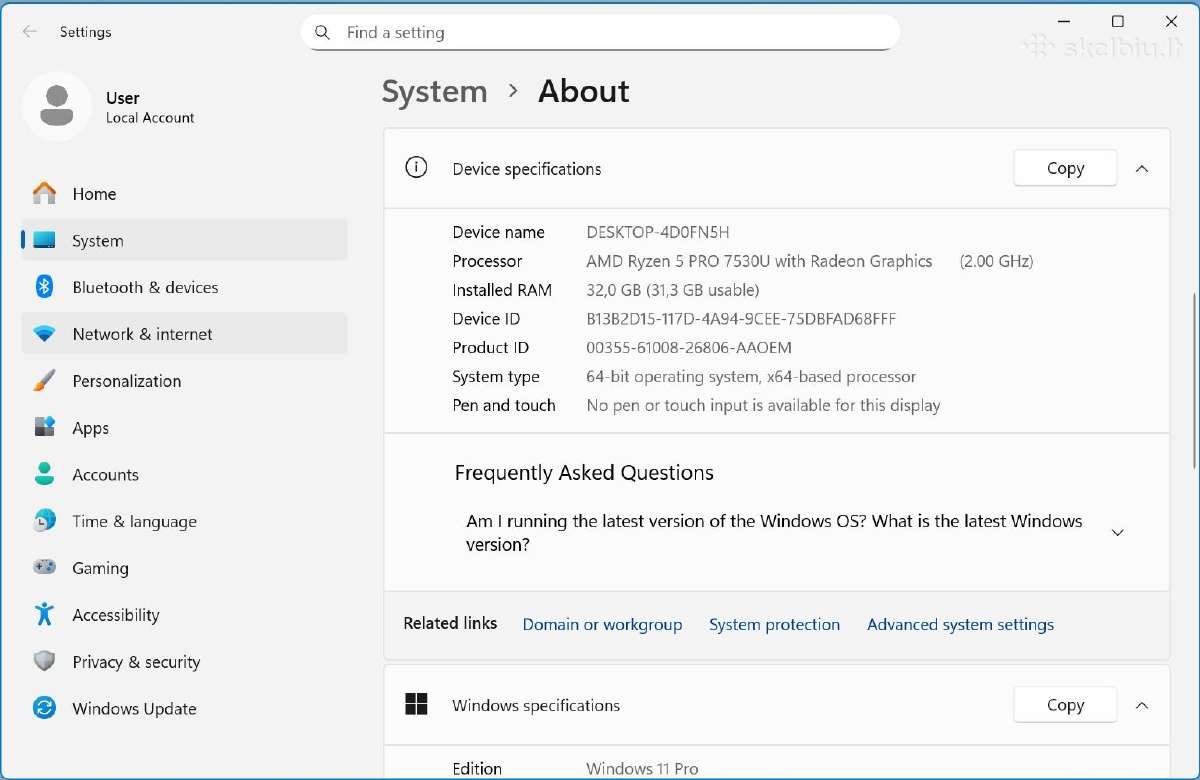Click the Windows 11 Pro edition value
The height and width of the screenshot is (780, 1200).
642,768
